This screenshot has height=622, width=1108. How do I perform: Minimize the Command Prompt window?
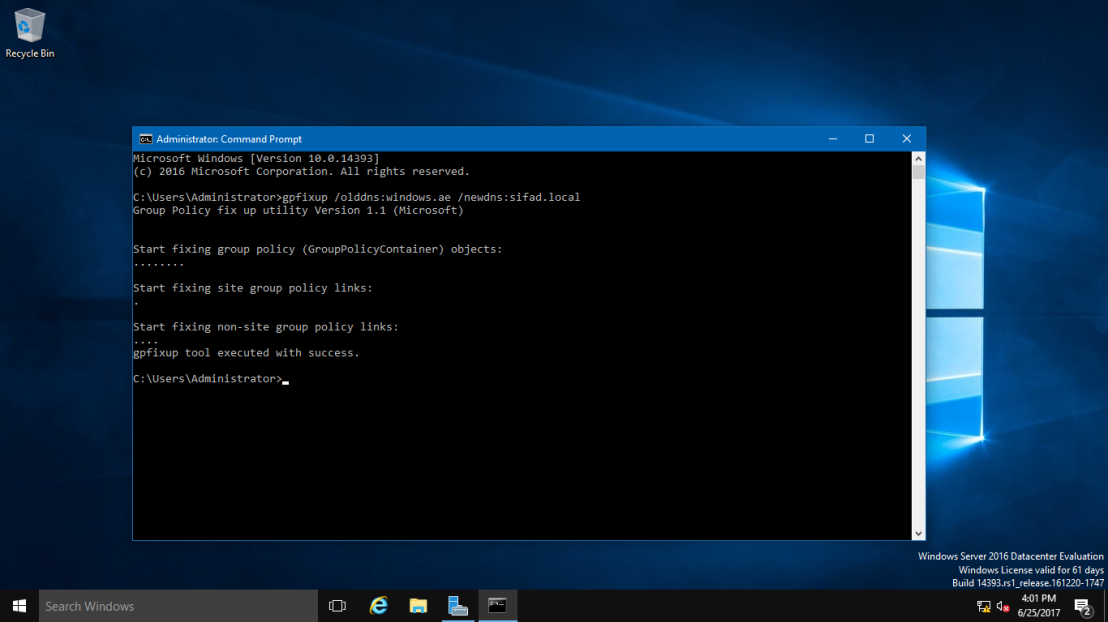[833, 139]
